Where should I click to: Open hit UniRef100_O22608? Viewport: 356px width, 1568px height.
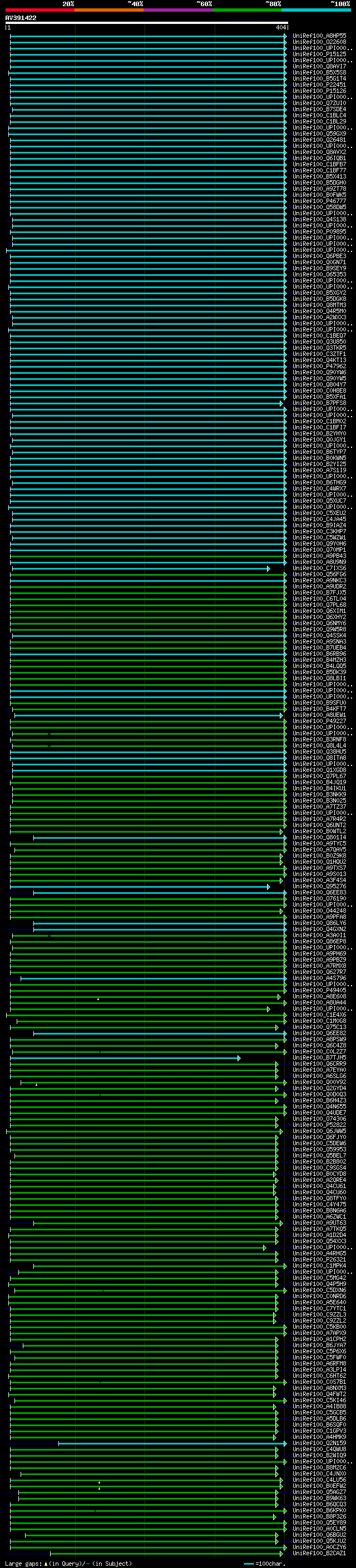(319, 42)
